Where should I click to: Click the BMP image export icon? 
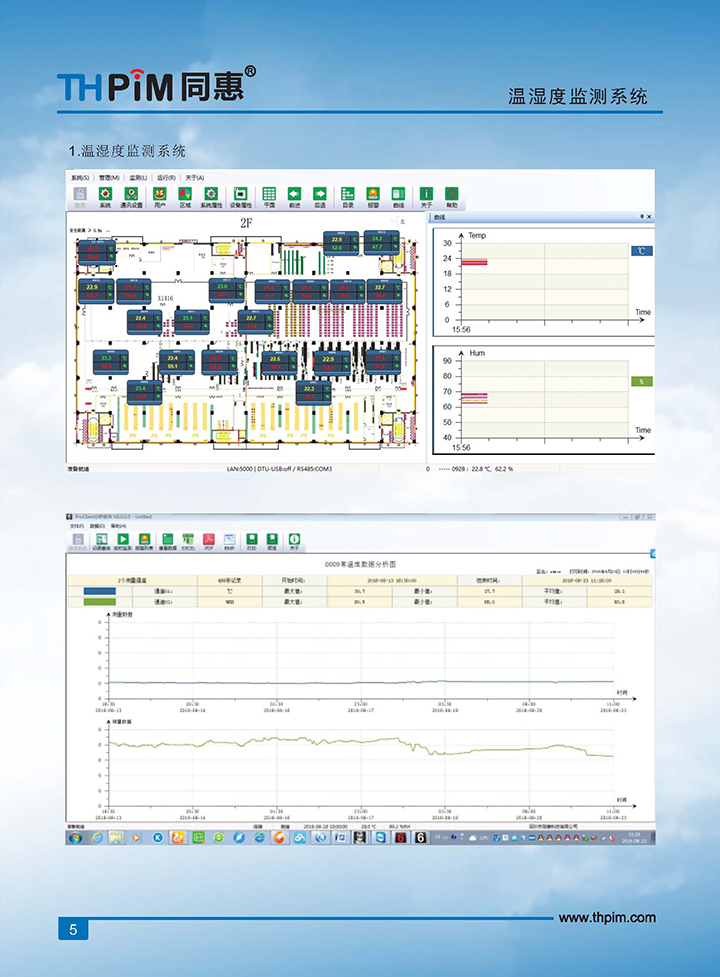229,541
